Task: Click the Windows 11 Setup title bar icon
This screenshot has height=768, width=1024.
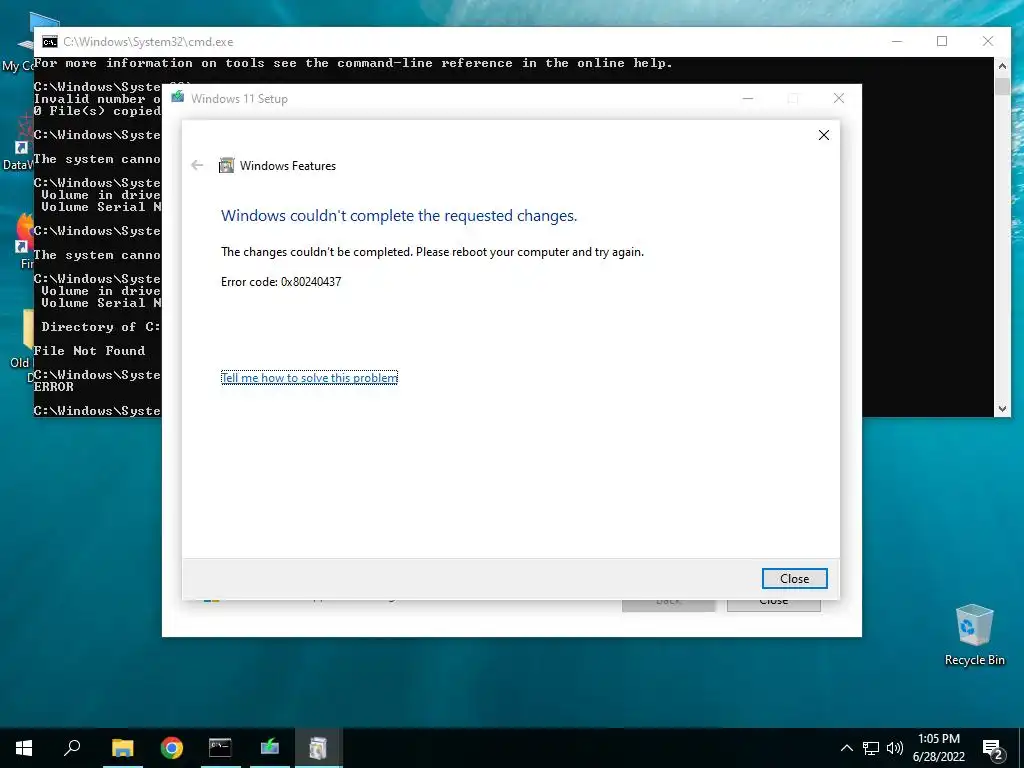Action: coord(178,98)
